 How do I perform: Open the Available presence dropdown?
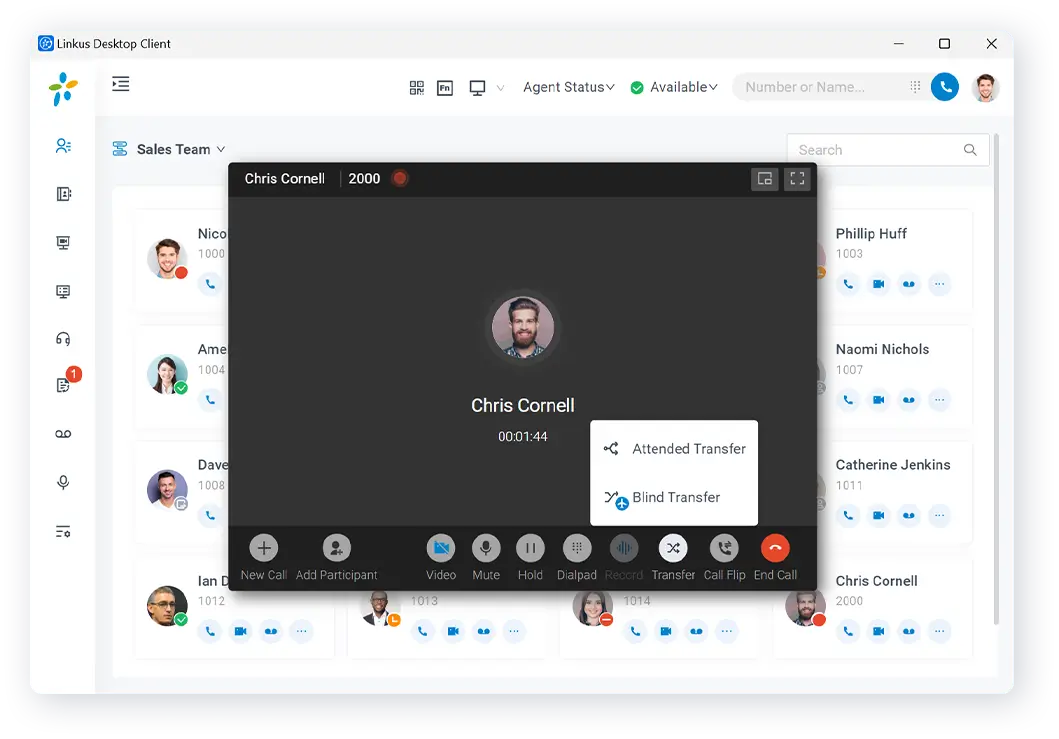click(x=675, y=88)
